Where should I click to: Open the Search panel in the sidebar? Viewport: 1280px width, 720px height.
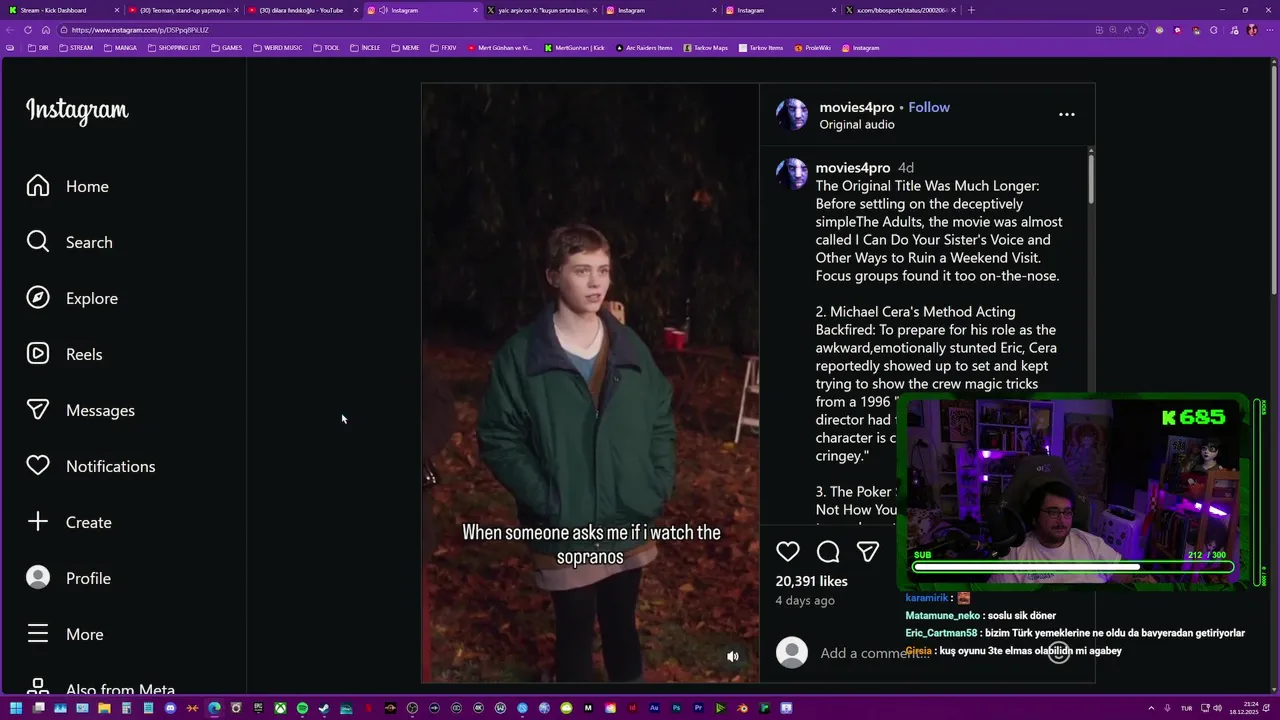pos(69,242)
